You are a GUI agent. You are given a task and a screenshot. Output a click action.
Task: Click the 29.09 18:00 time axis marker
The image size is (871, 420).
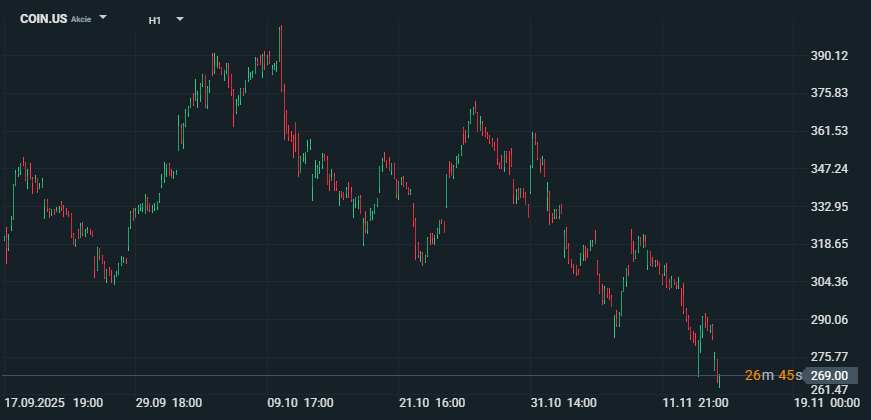click(x=169, y=403)
